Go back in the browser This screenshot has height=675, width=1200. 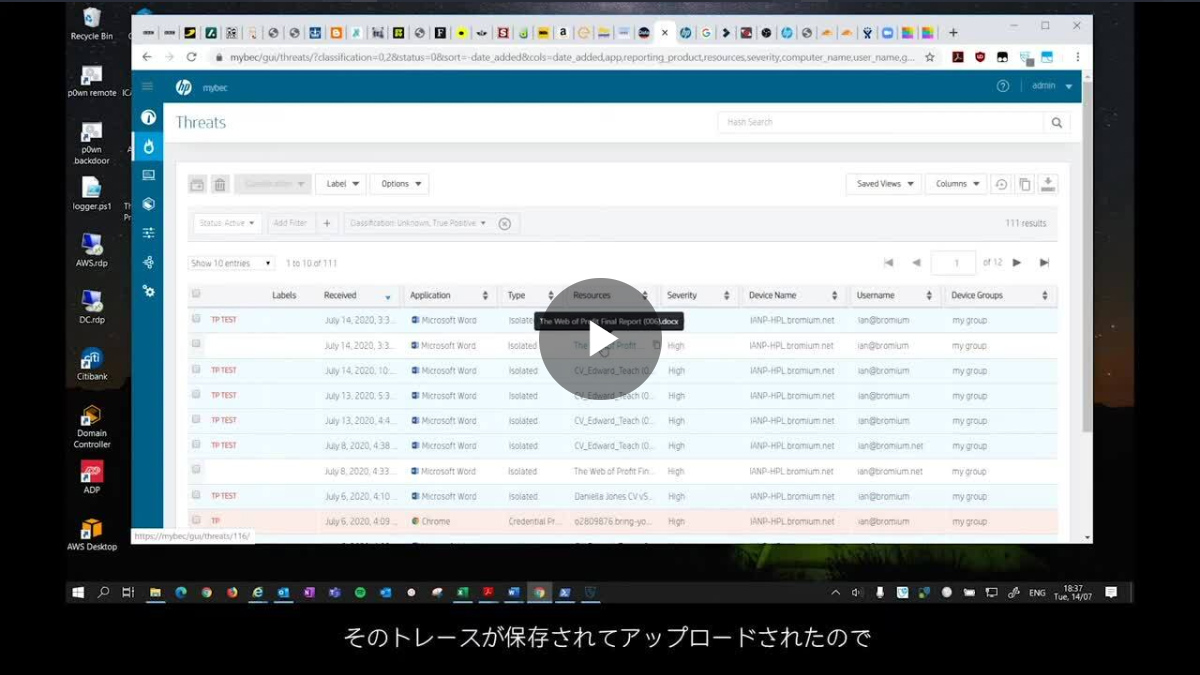147,57
